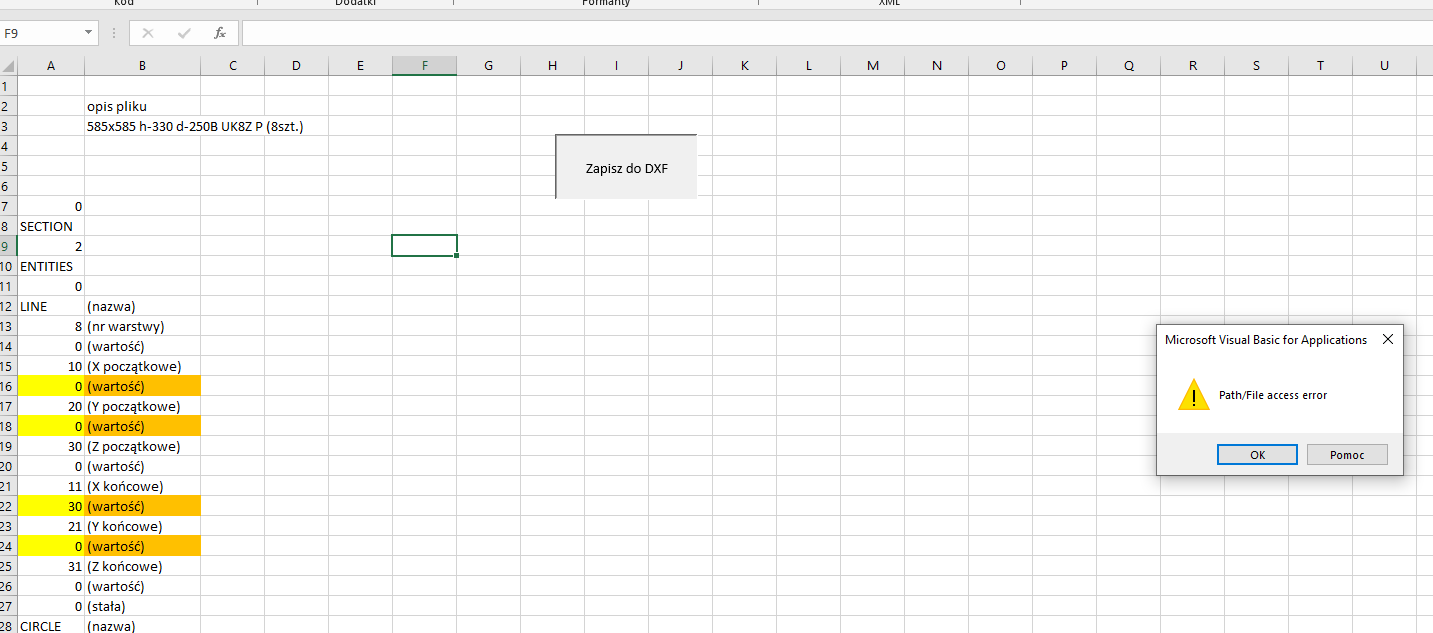Image resolution: width=1433 pixels, height=633 pixels.
Task: Select row 9 header
Action: click(9, 246)
